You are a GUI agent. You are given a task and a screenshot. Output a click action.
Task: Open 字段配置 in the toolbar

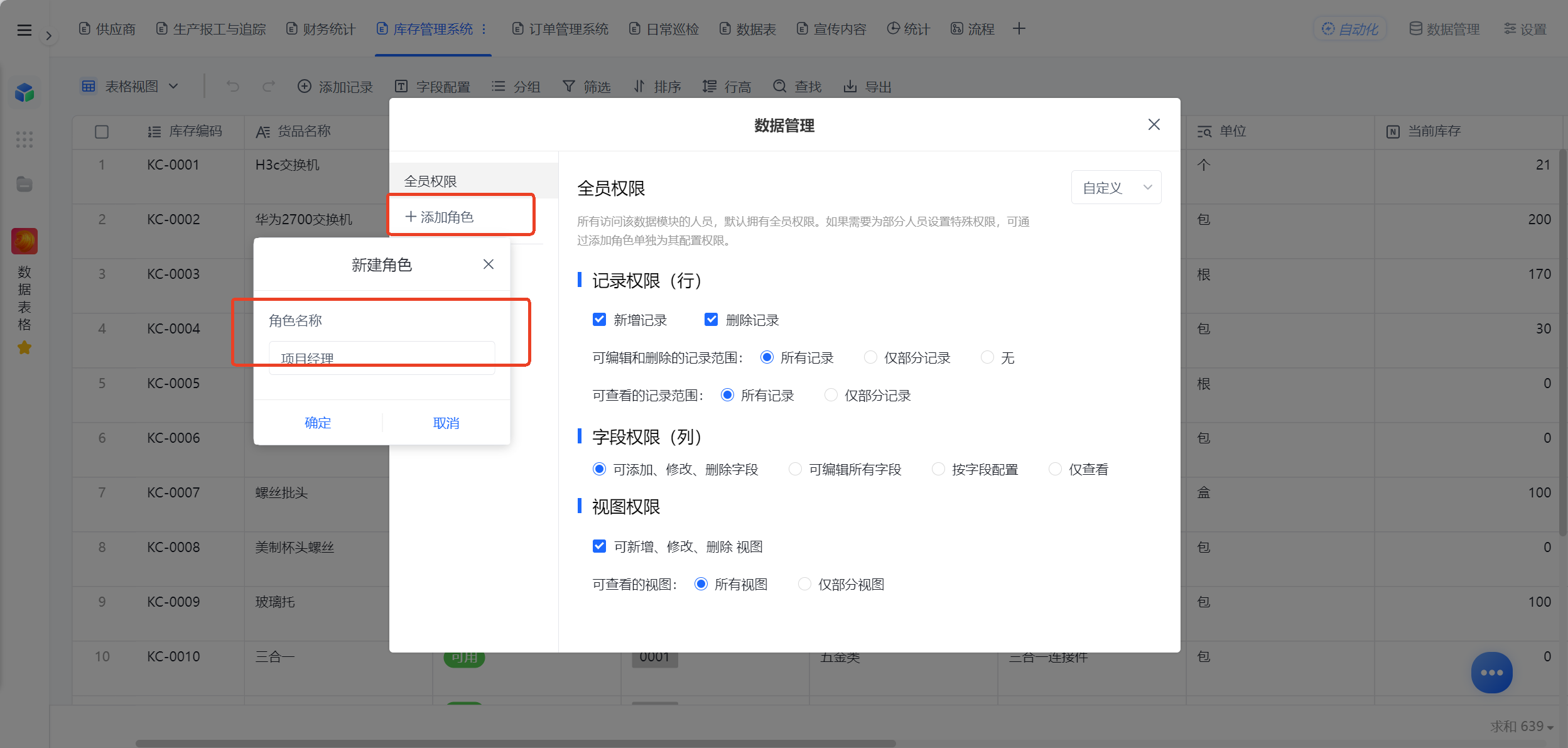point(433,86)
